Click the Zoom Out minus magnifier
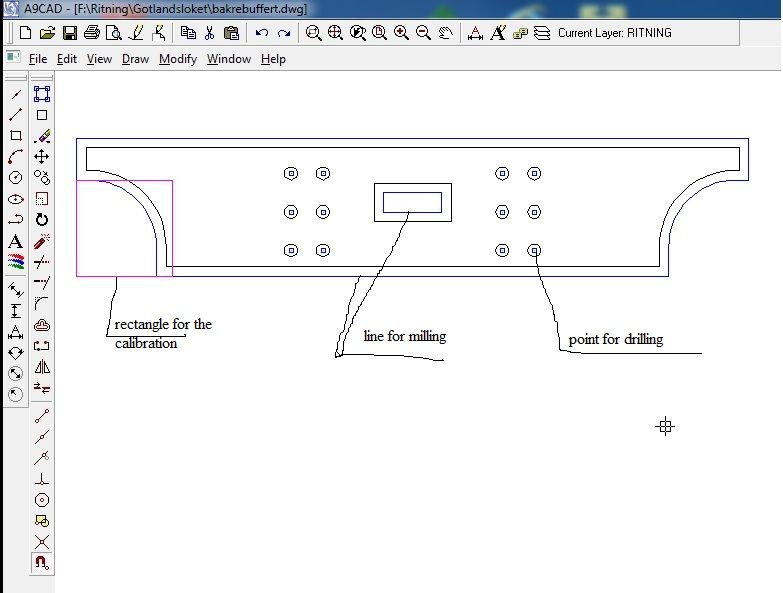This screenshot has width=783, height=593. tap(423, 33)
